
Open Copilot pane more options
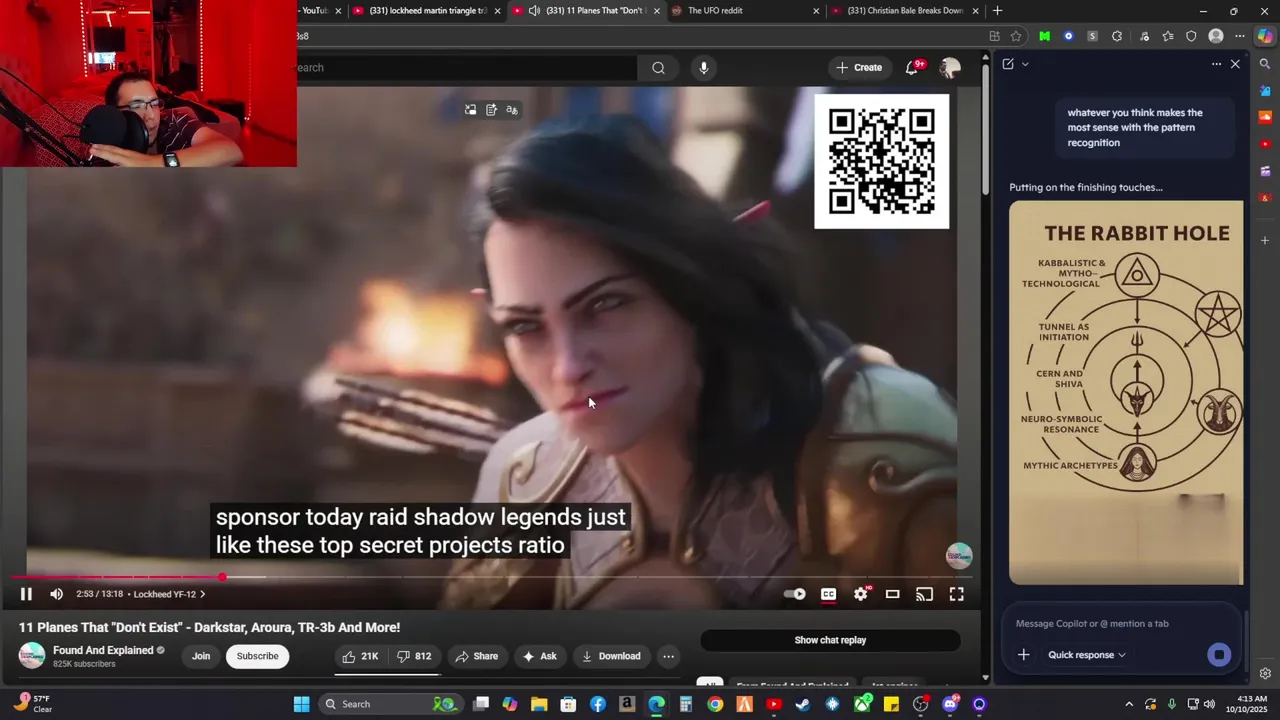[x=1216, y=64]
